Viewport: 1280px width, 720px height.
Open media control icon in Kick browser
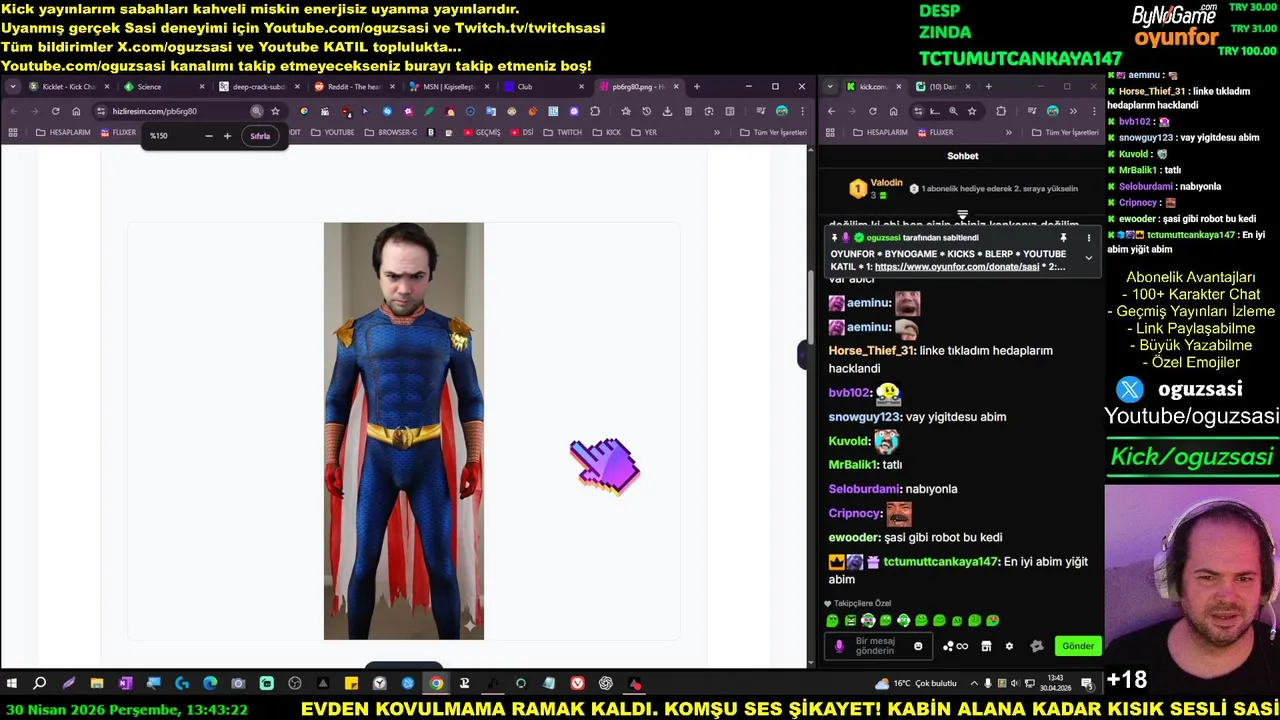(1033, 111)
